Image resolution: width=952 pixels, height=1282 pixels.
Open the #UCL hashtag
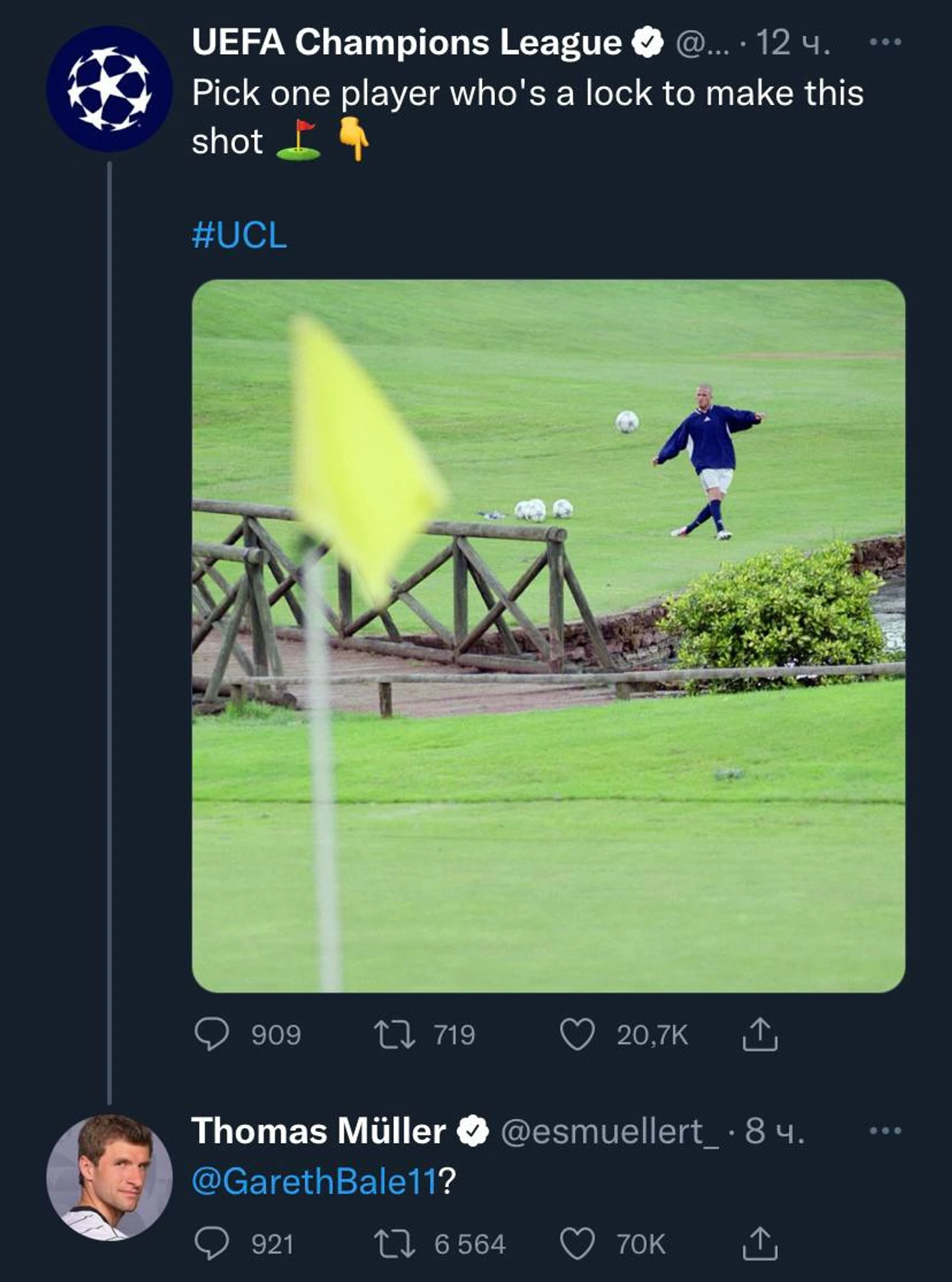pos(239,235)
